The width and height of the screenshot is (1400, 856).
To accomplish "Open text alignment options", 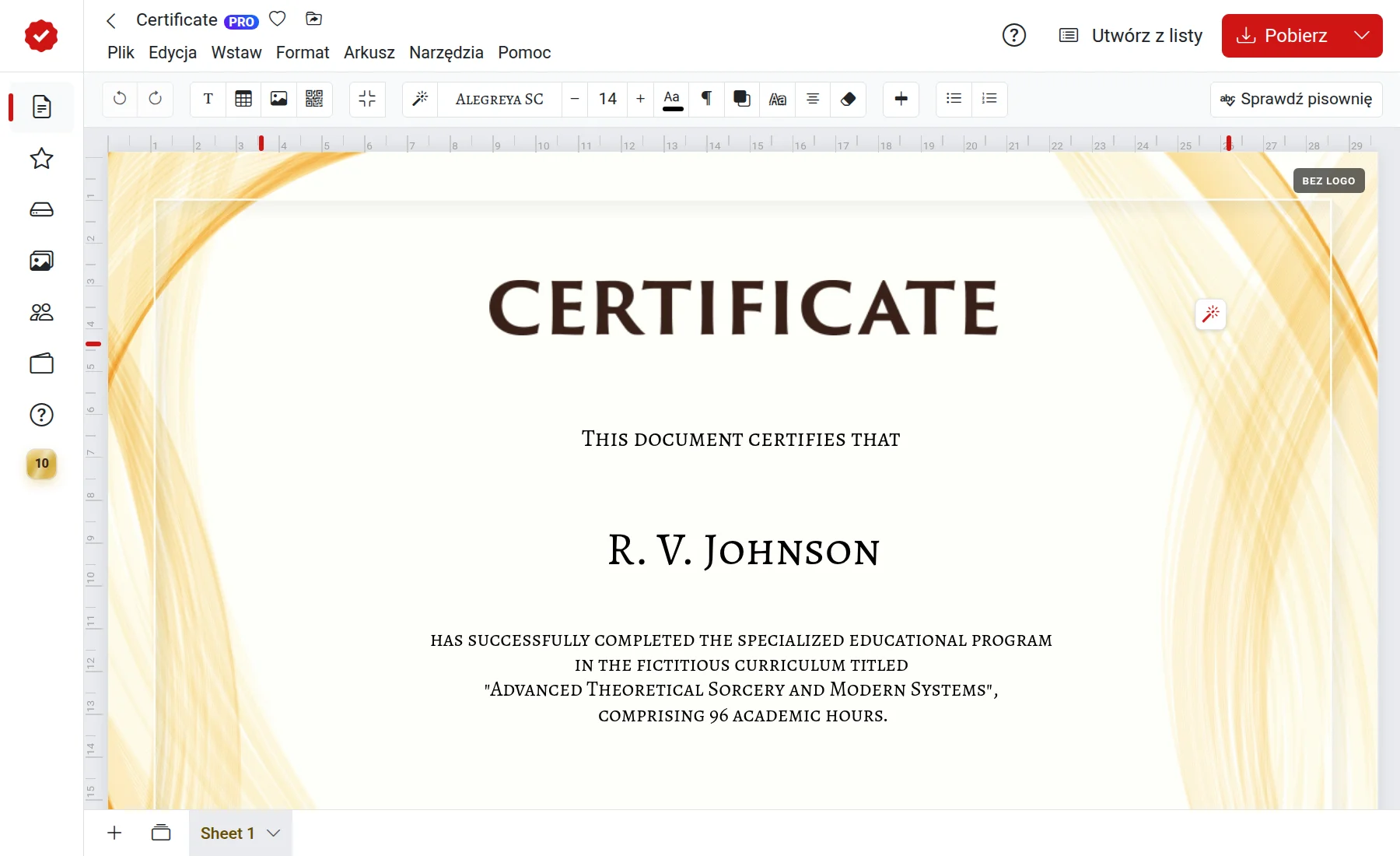I will click(x=813, y=99).
